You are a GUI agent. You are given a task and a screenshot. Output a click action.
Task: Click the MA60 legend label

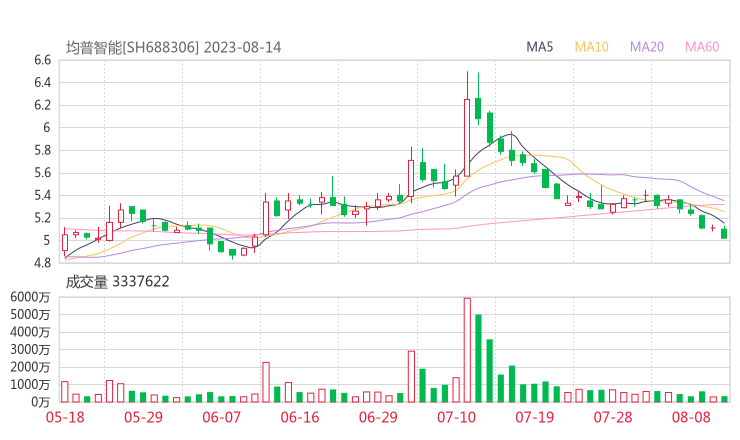tap(702, 47)
